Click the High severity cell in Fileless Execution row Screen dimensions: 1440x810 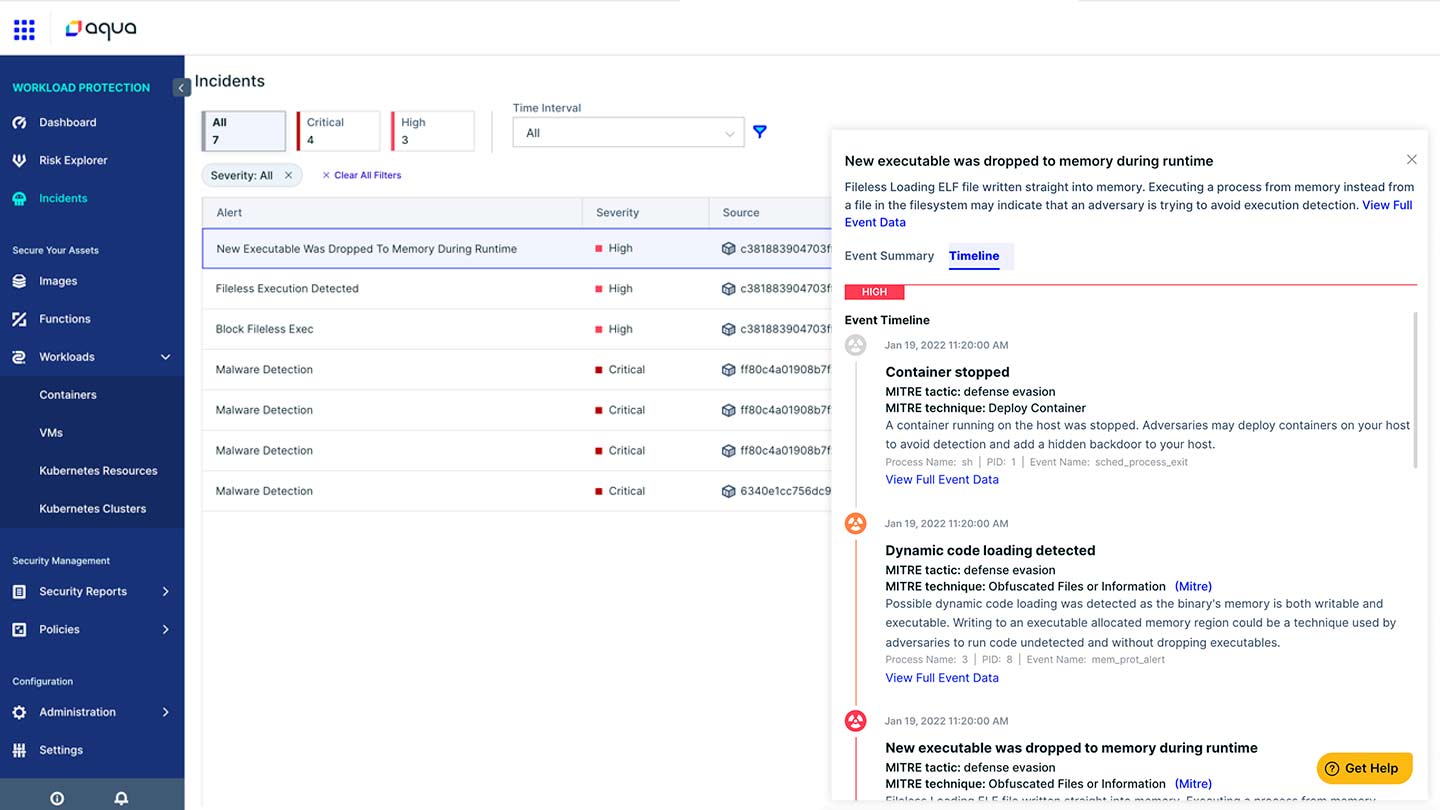point(614,289)
